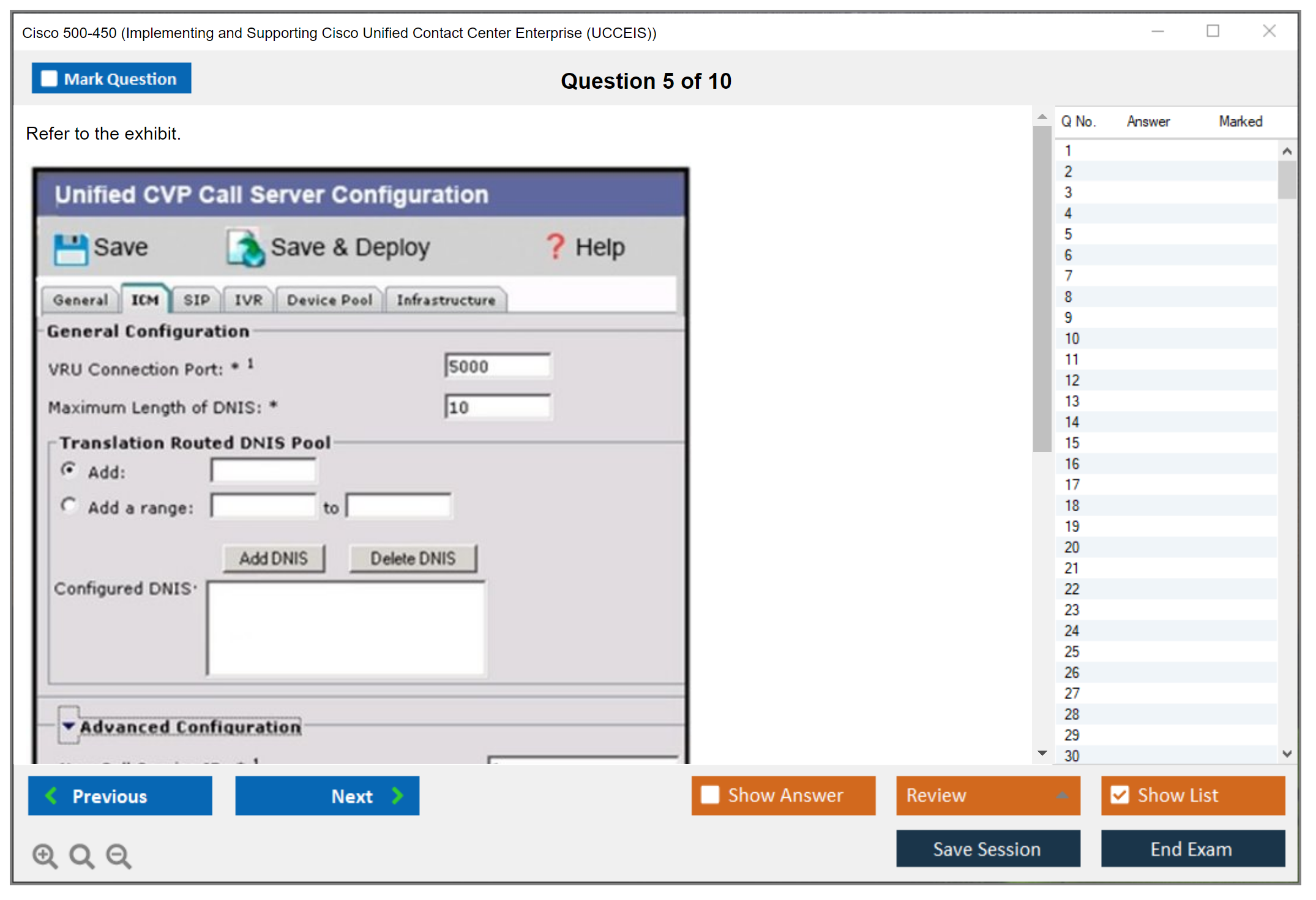Screen dimensions: 1316x900
Task: Click the Previous left chevron arrow
Action: (x=51, y=796)
